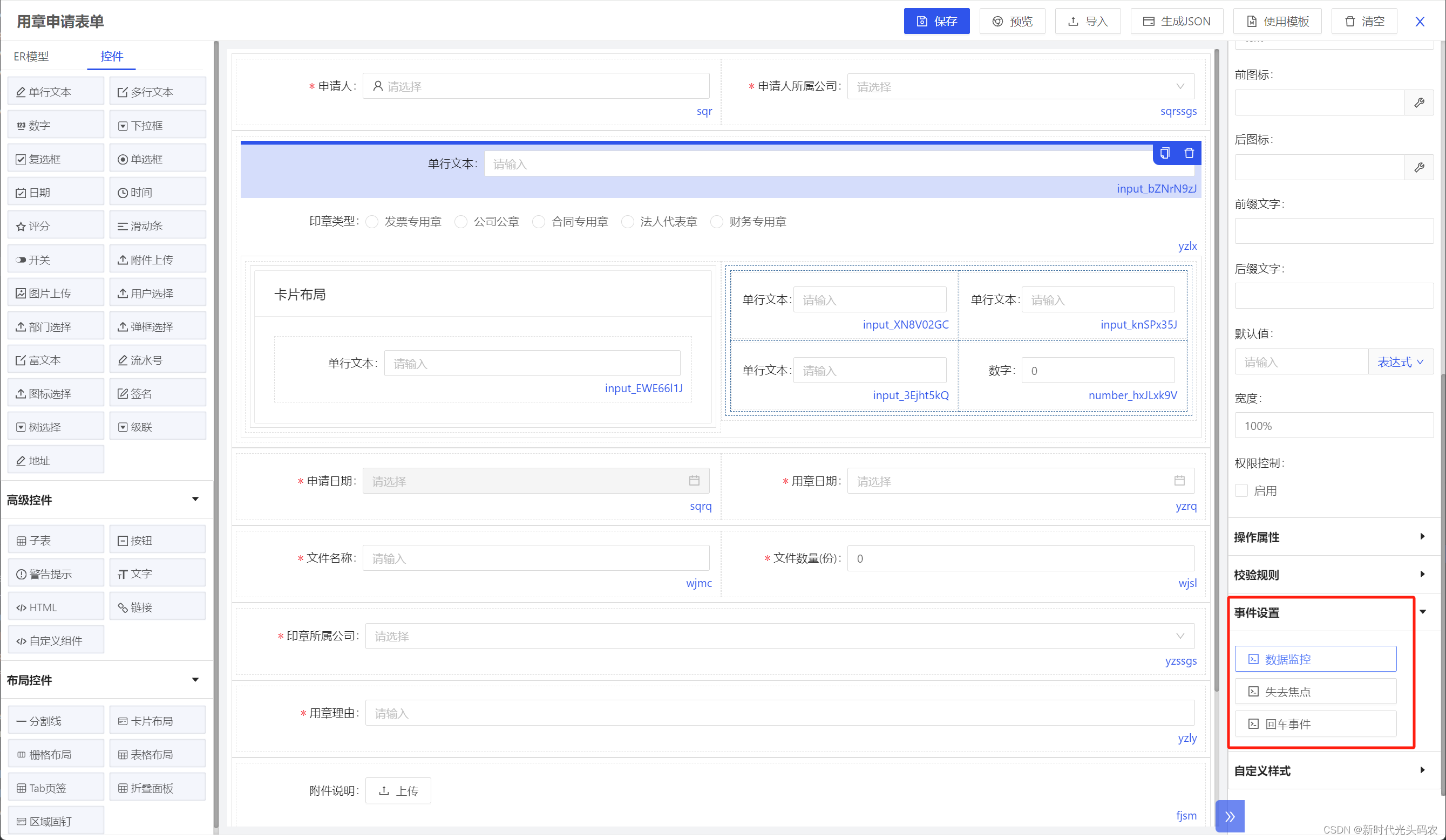This screenshot has width=1446, height=840.
Task: Click the wrench icon beside 前图标 field
Action: (1418, 103)
